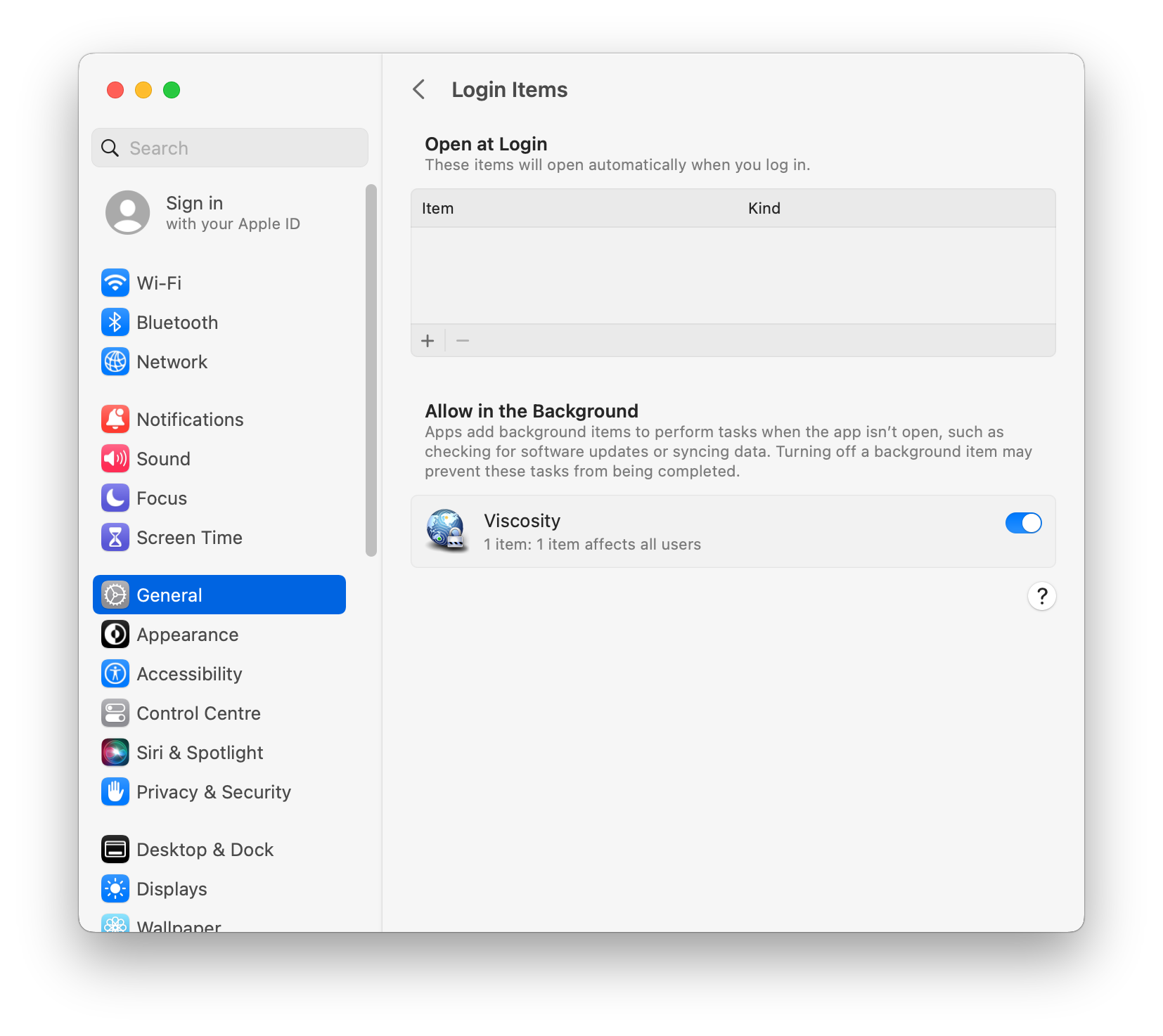This screenshot has width=1163, height=1036.
Task: Click the Screen Time hourglass icon
Action: [115, 538]
